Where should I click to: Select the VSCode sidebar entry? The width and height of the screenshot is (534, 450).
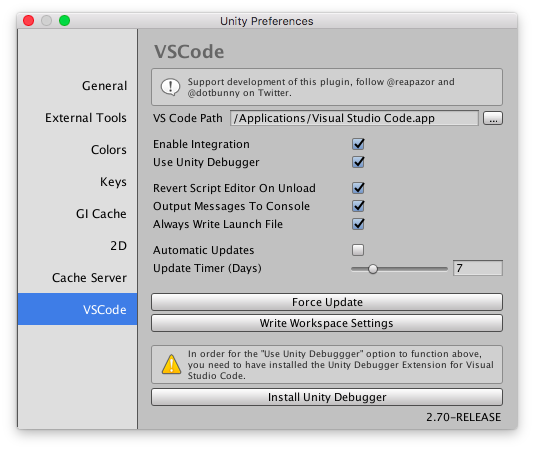click(x=78, y=309)
